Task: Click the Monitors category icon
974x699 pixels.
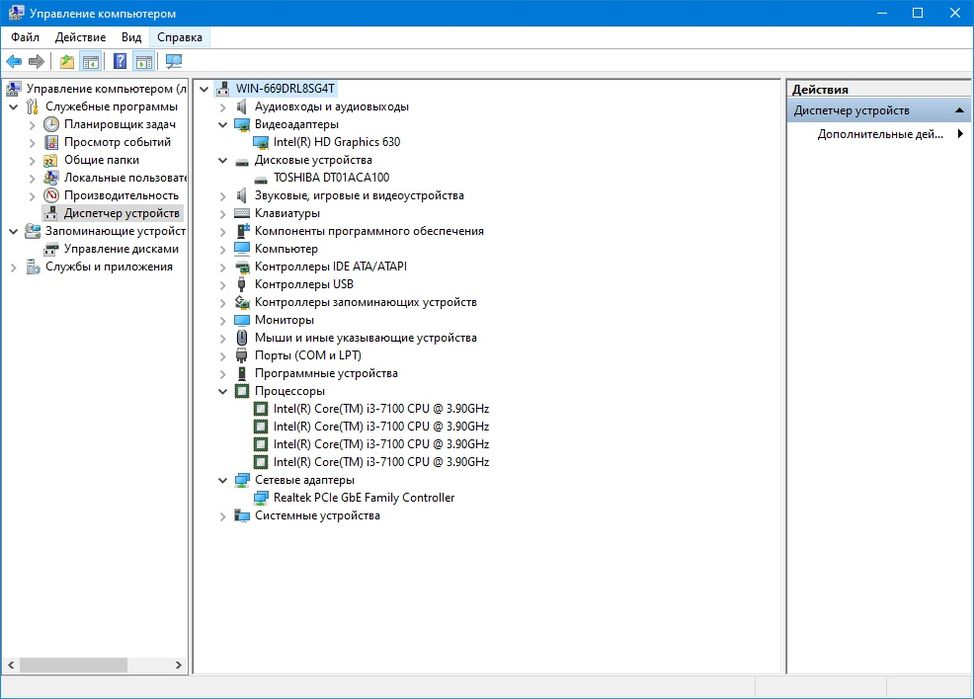Action: tap(242, 321)
